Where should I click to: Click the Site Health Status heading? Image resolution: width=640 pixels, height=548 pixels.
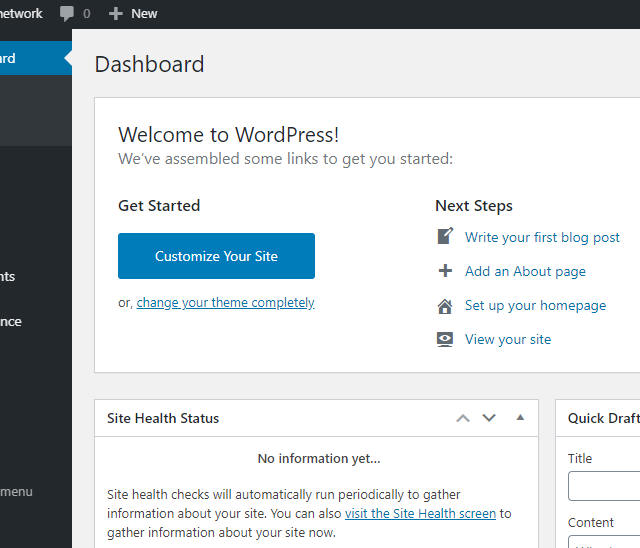coord(163,418)
